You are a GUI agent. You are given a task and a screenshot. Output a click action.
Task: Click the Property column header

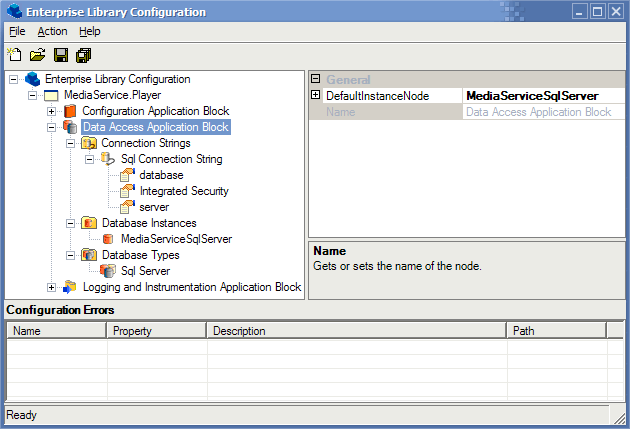(x=157, y=331)
